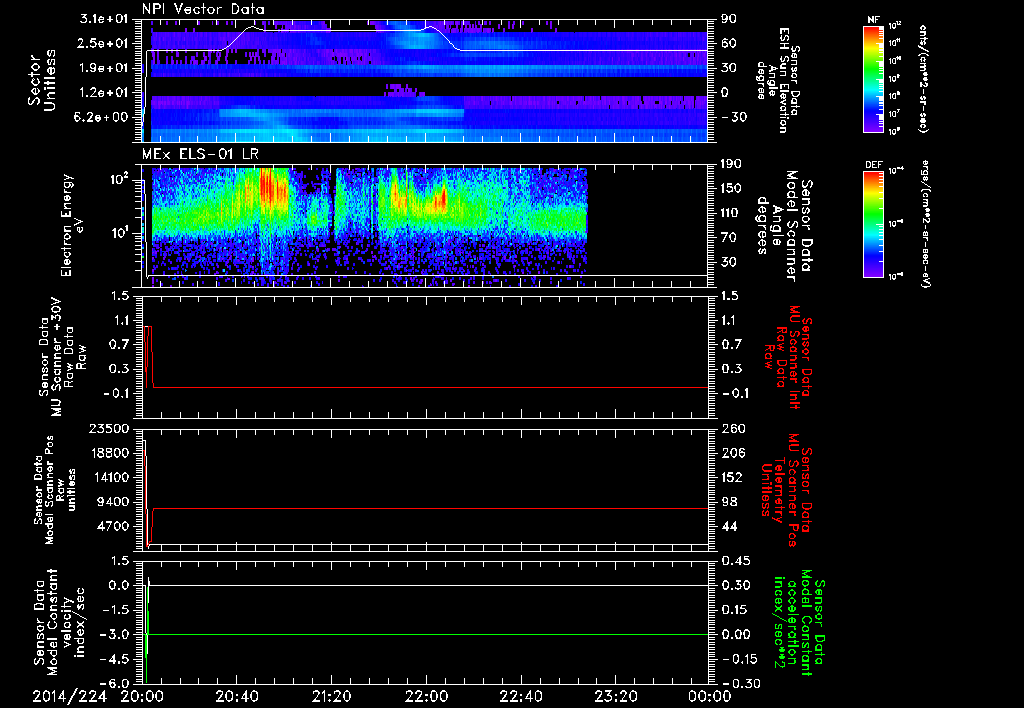This screenshot has height=708, width=1024.
Task: Click the '23500' scanner position tick
Action: click(x=109, y=428)
